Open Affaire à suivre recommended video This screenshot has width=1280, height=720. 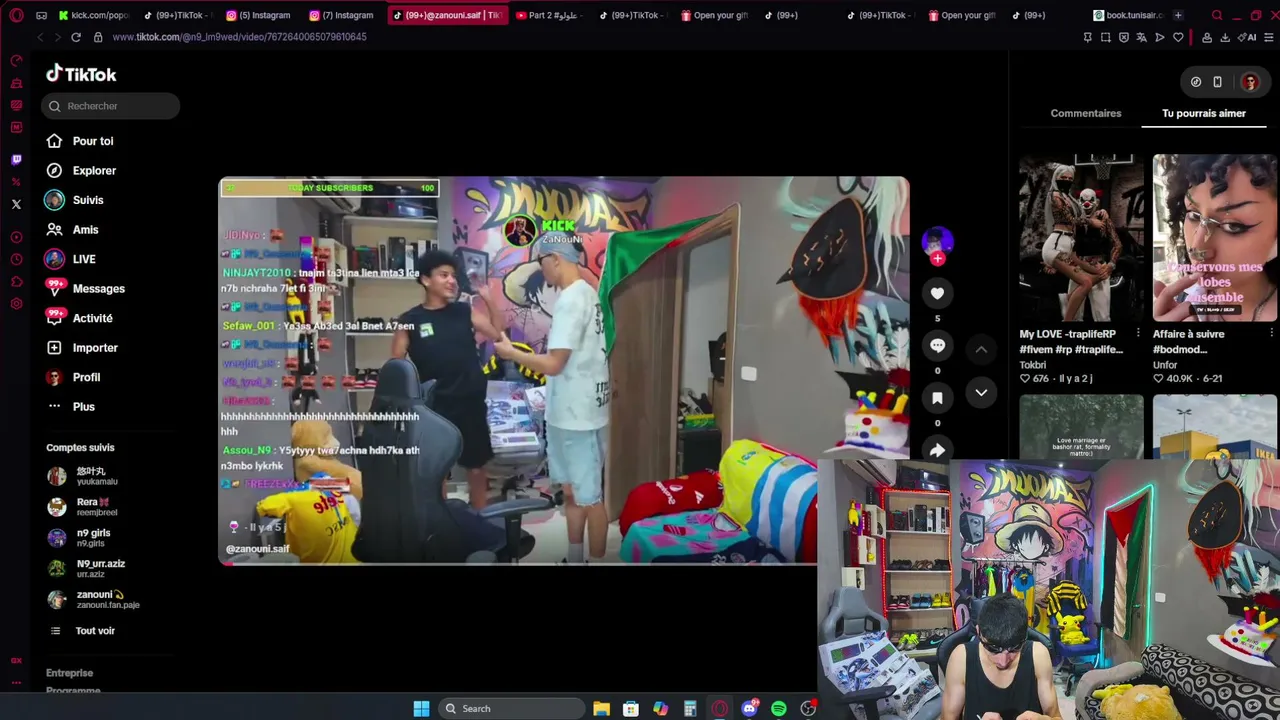click(1215, 238)
